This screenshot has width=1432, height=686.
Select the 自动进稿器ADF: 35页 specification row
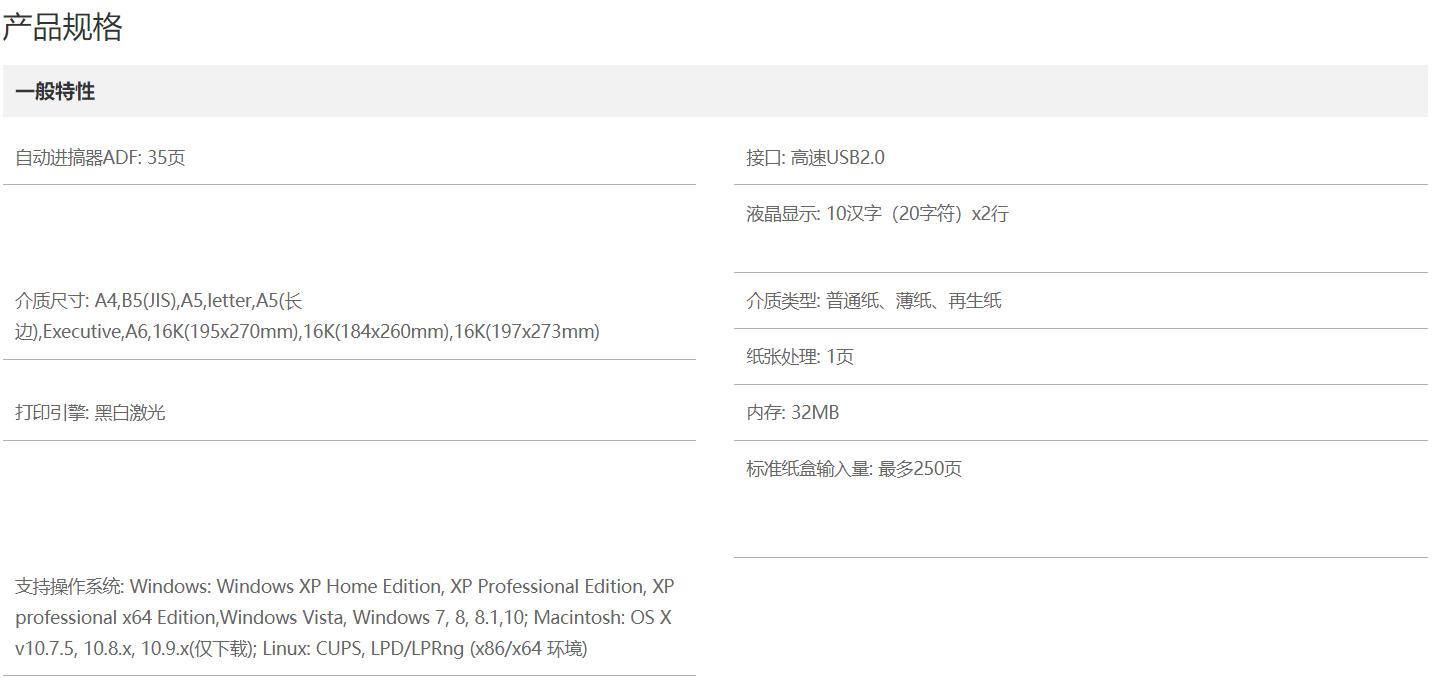tap(100, 158)
